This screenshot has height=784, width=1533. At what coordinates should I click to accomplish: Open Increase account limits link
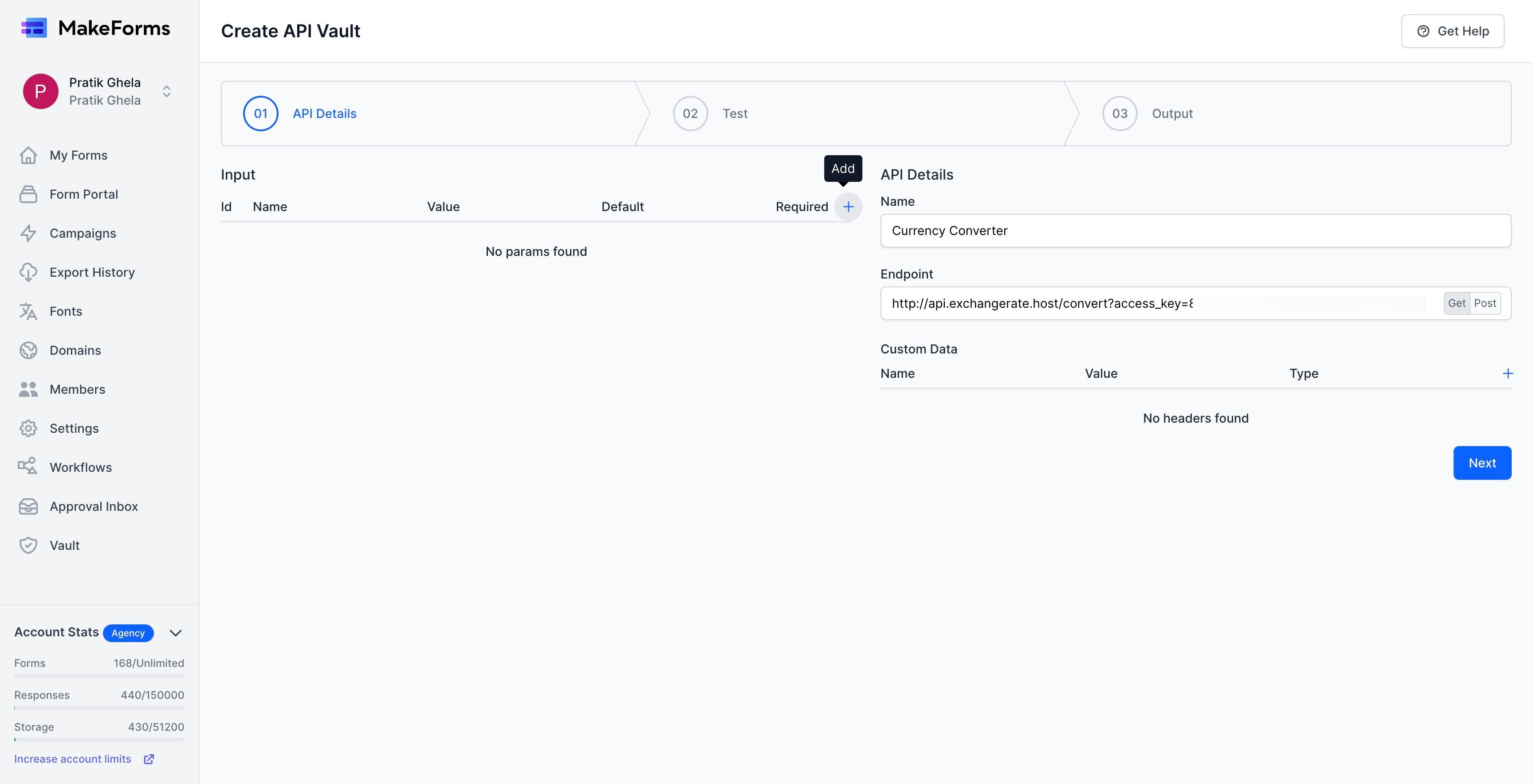click(72, 758)
